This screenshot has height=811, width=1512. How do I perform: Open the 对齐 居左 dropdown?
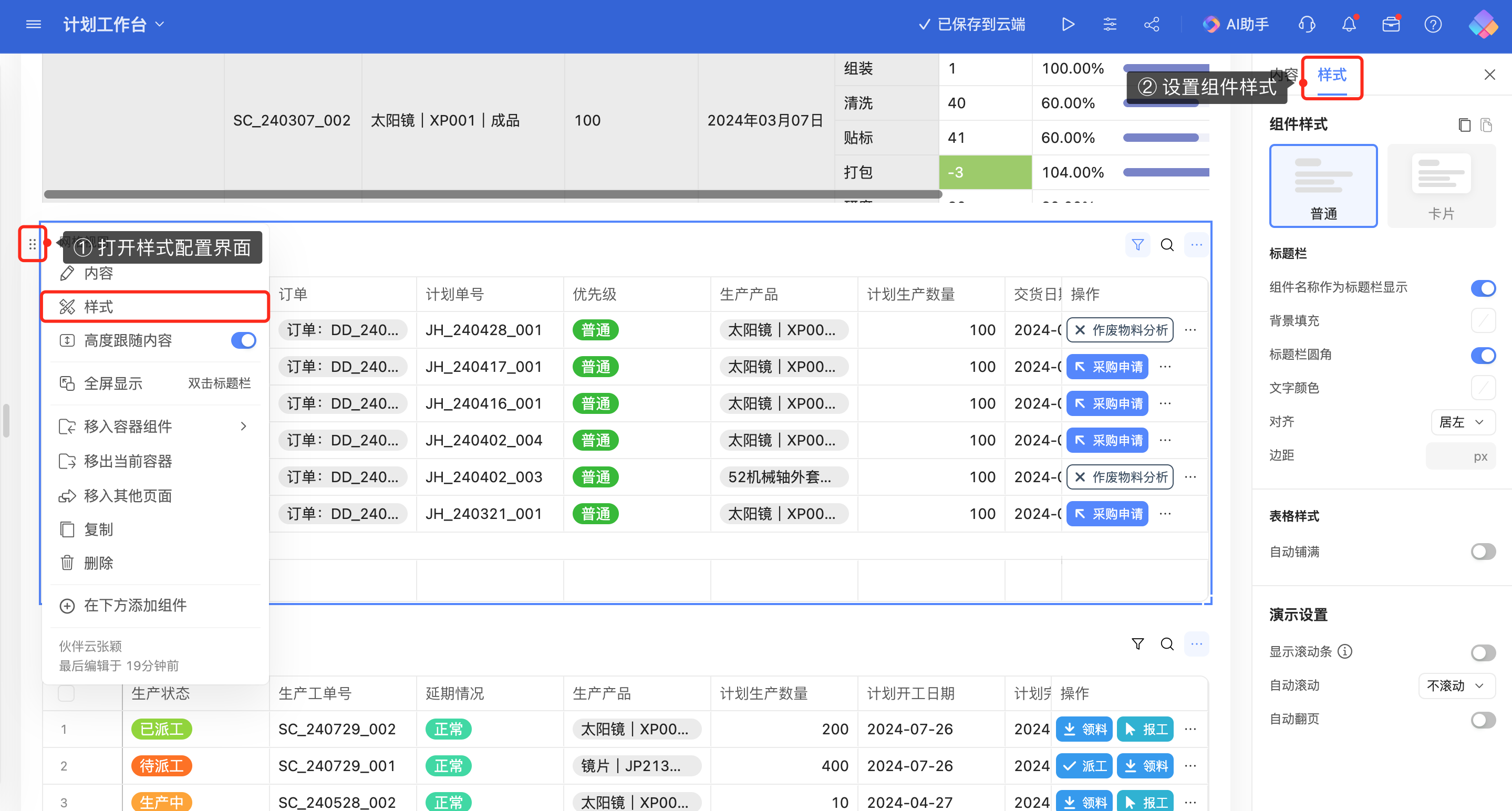click(1463, 422)
